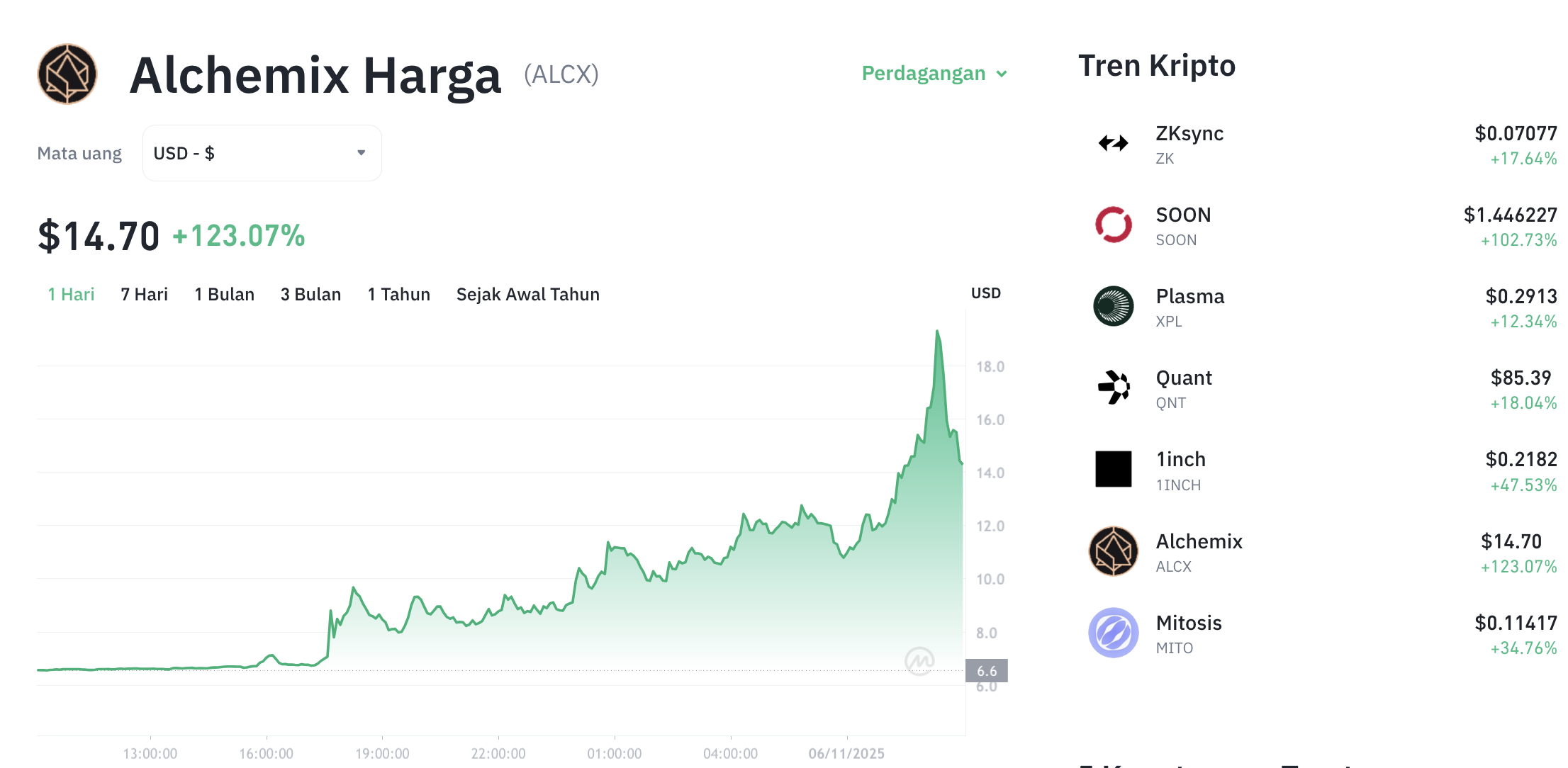Switch to the 1 Tahun timeframe
1568x768 pixels.
point(398,294)
